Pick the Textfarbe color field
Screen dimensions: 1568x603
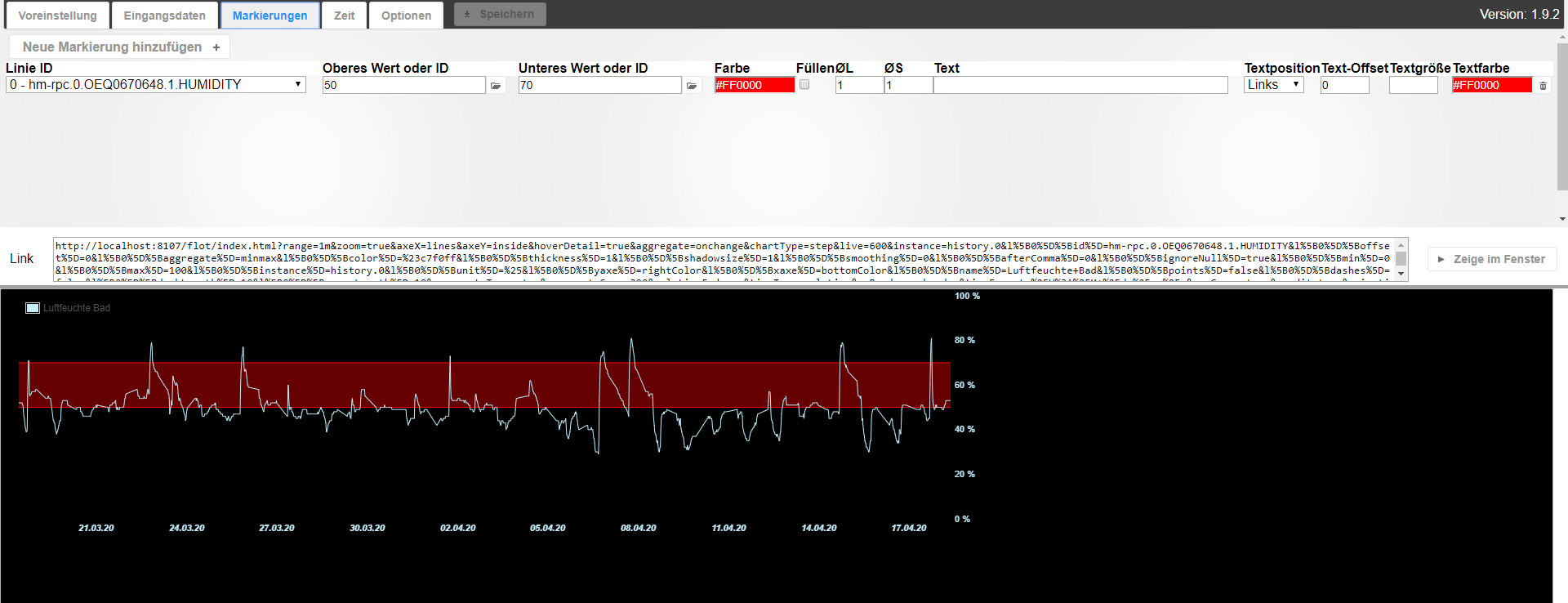1491,85
